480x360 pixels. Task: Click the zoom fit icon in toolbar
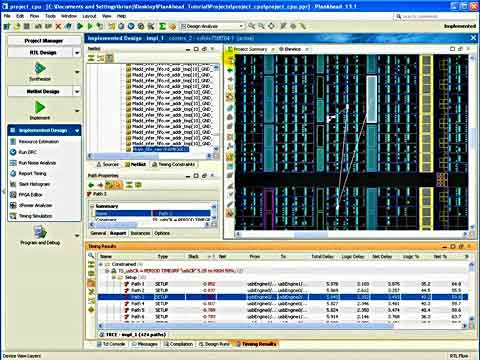pos(272,26)
